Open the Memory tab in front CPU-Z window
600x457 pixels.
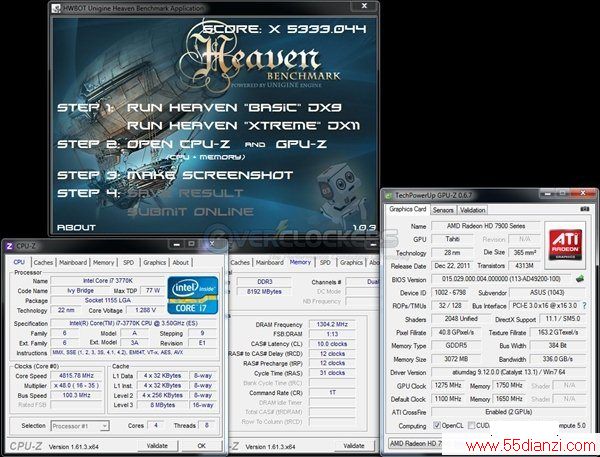tap(103, 263)
